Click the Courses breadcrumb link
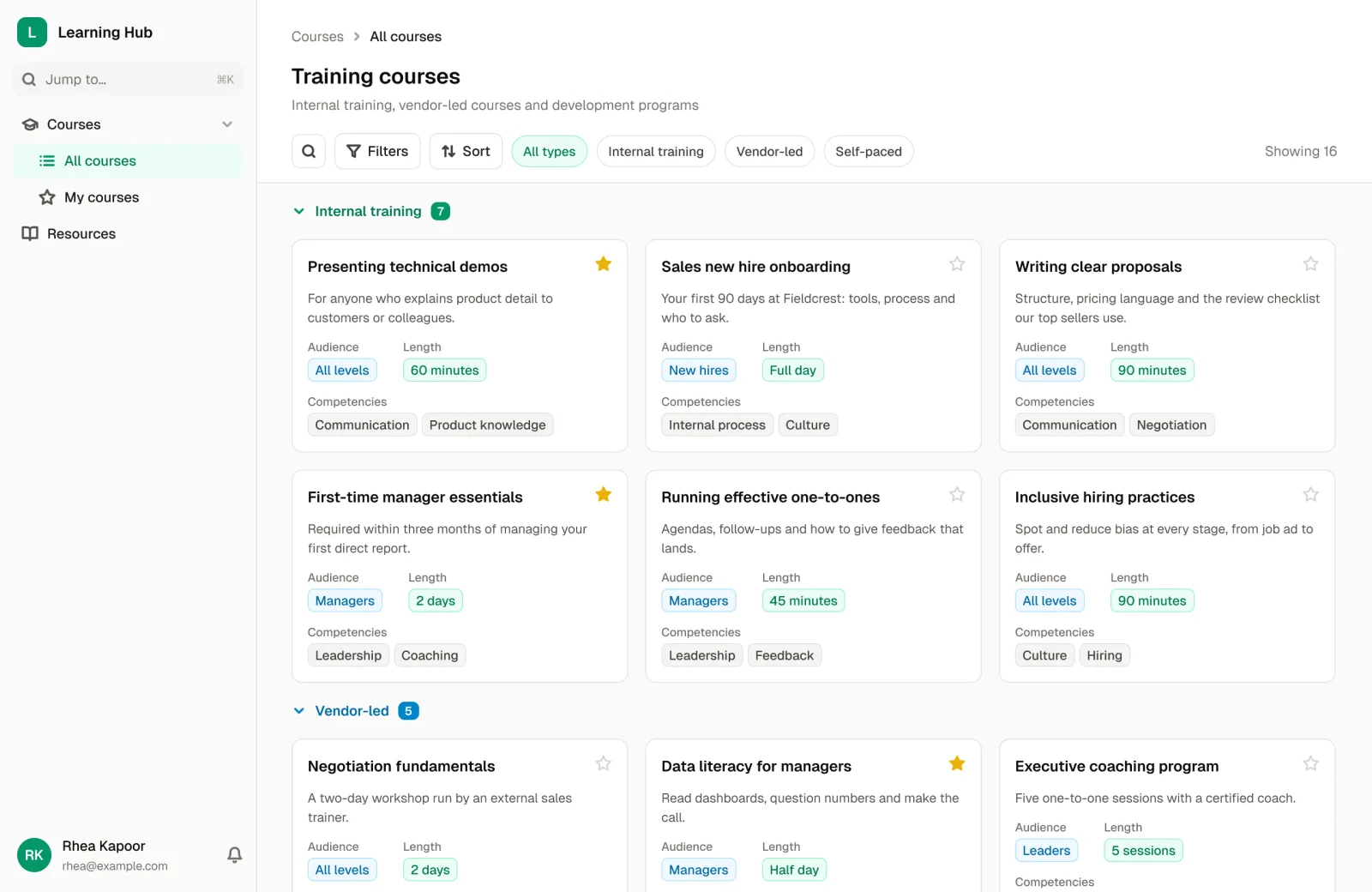1372x892 pixels. tap(317, 37)
